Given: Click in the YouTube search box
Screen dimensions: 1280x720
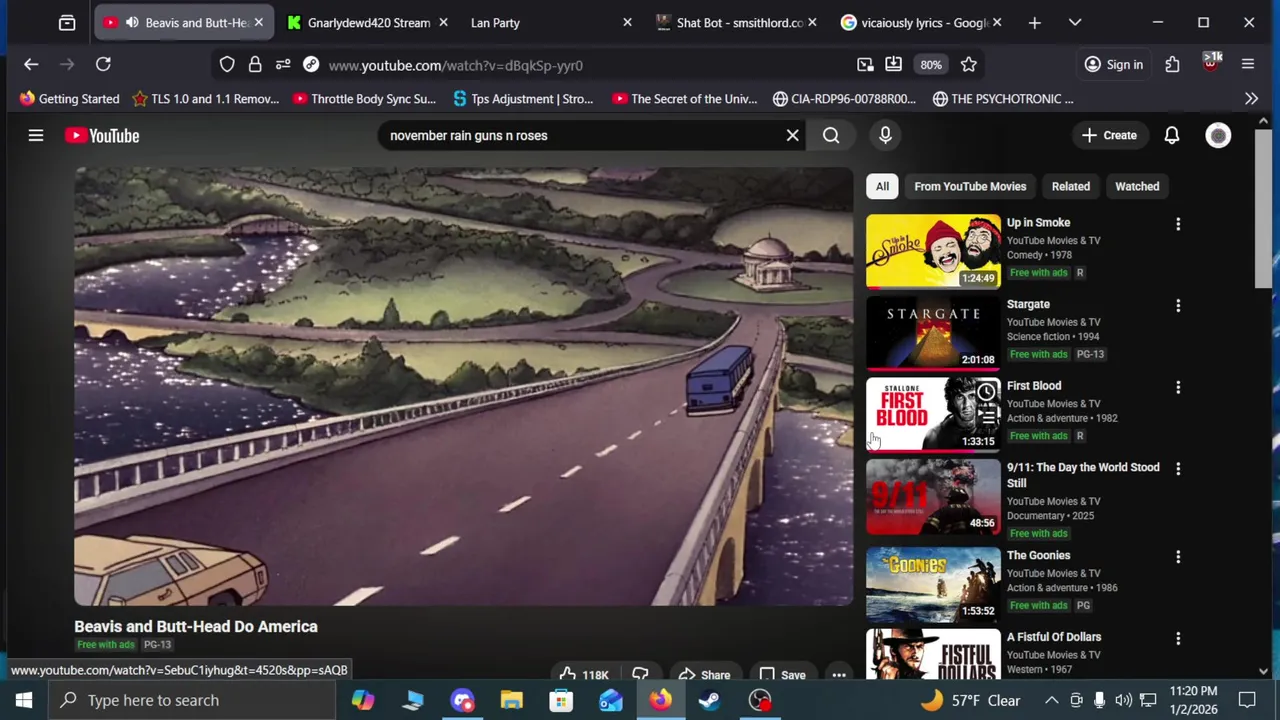Looking at the screenshot, I should tap(580, 135).
